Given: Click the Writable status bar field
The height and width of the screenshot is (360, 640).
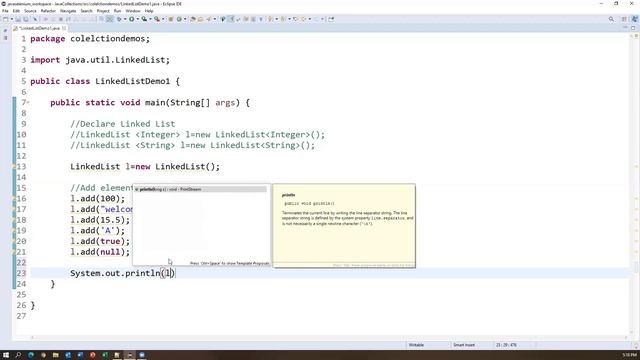Looking at the screenshot, I should pos(416,345).
